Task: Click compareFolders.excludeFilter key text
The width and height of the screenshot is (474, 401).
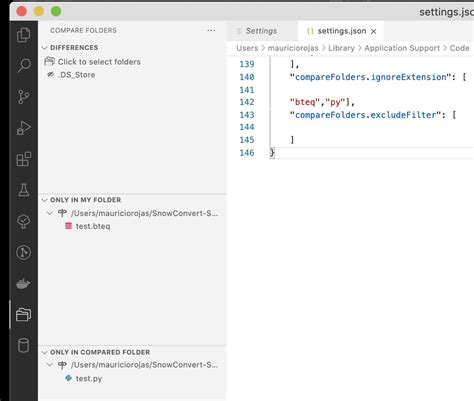Action: pyautogui.click(x=365, y=115)
